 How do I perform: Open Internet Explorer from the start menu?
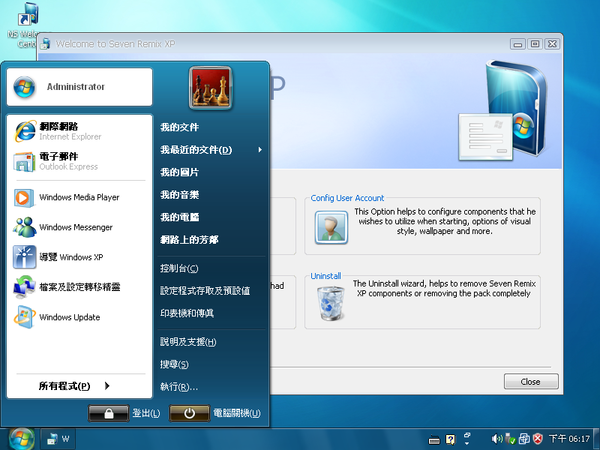click(x=25, y=131)
